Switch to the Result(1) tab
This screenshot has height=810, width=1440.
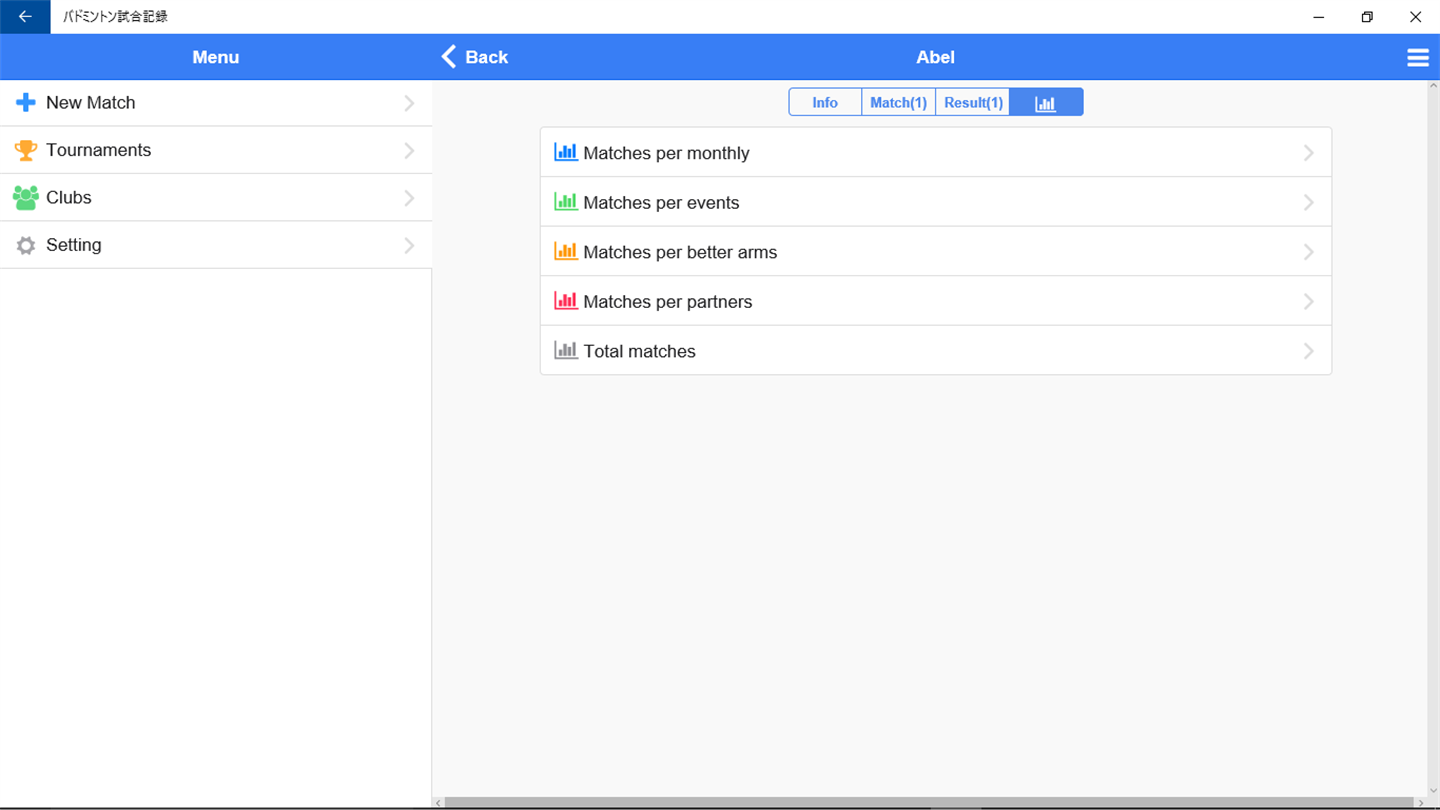click(x=973, y=102)
